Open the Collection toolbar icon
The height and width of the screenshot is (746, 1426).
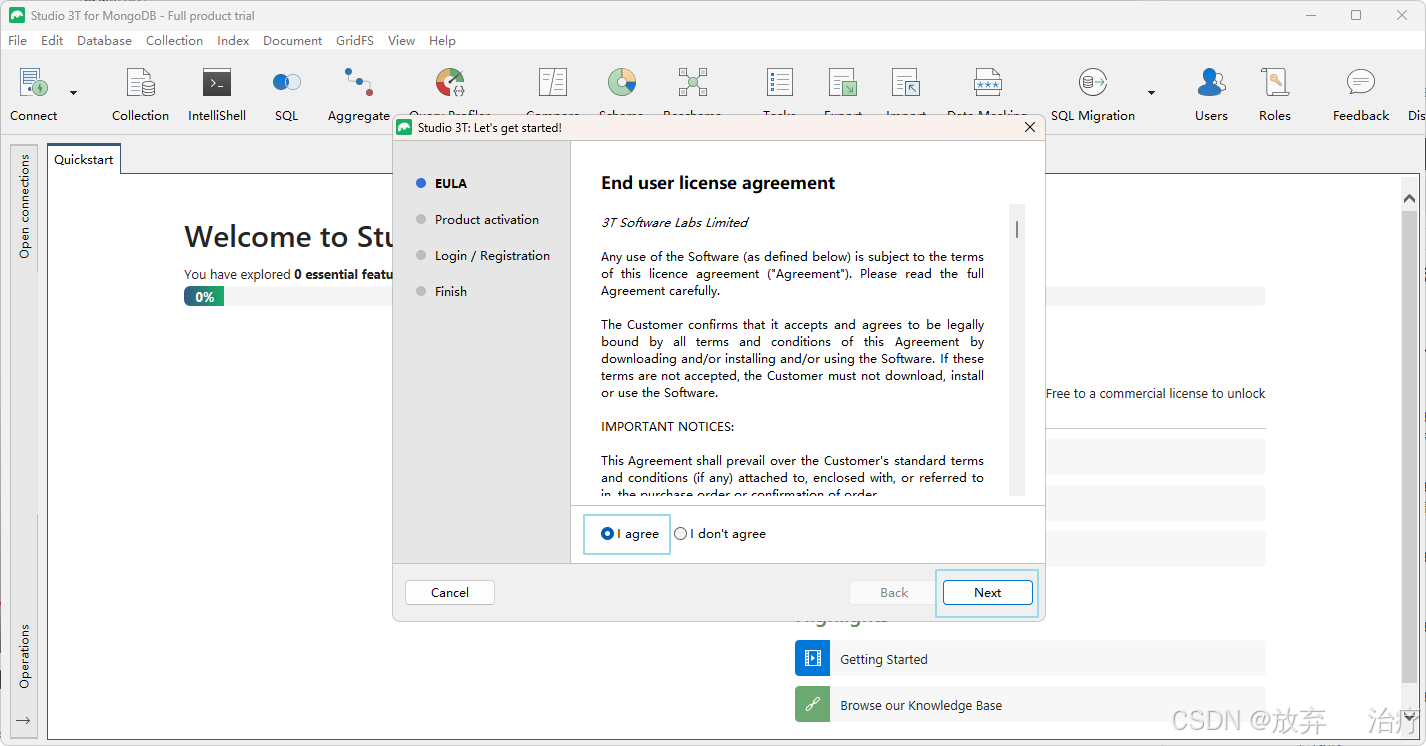coord(140,83)
